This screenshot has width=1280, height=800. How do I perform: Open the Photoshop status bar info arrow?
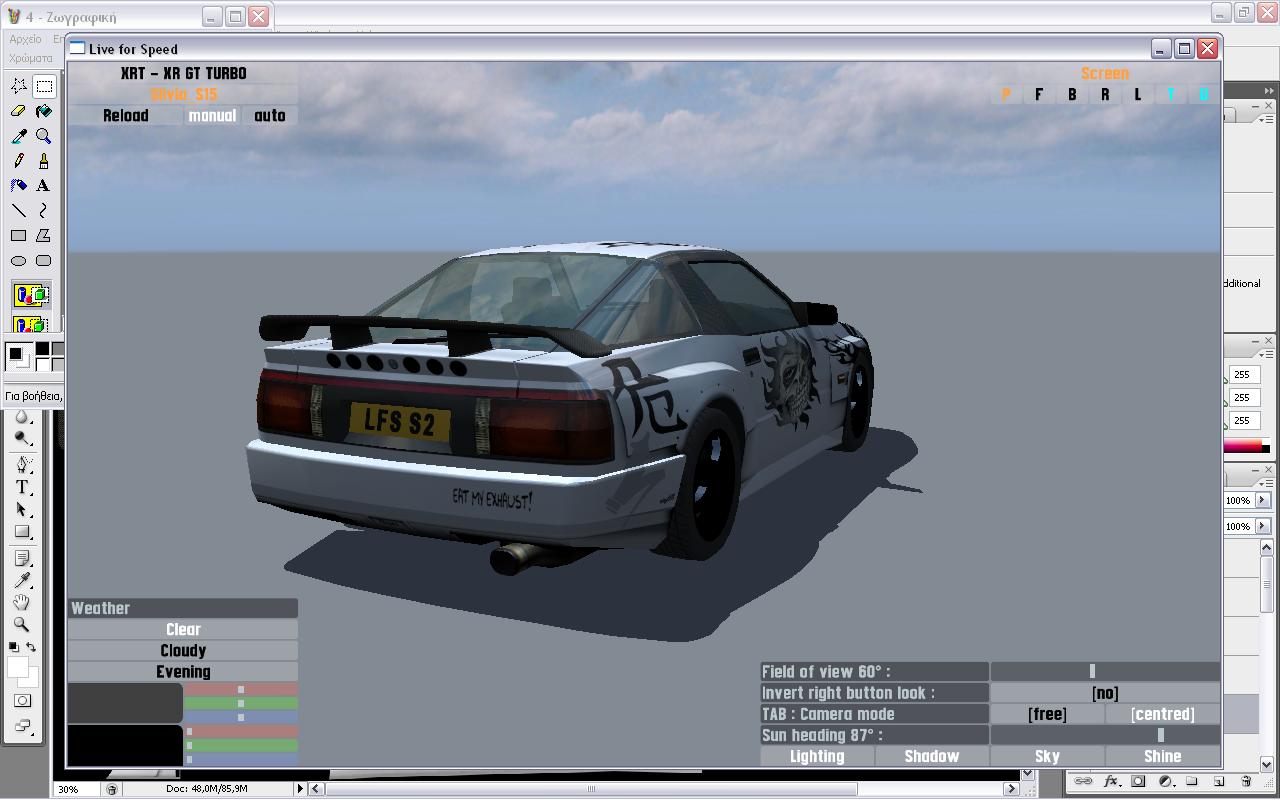300,789
